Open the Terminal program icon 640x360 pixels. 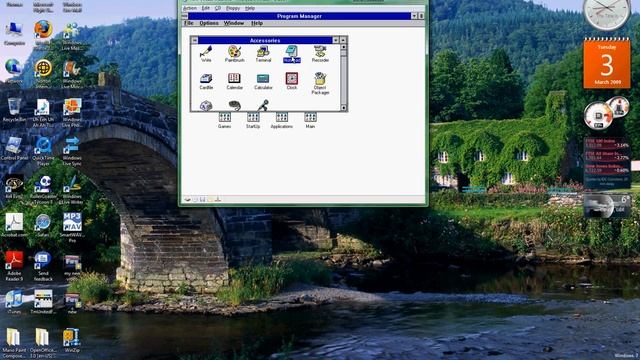click(263, 53)
